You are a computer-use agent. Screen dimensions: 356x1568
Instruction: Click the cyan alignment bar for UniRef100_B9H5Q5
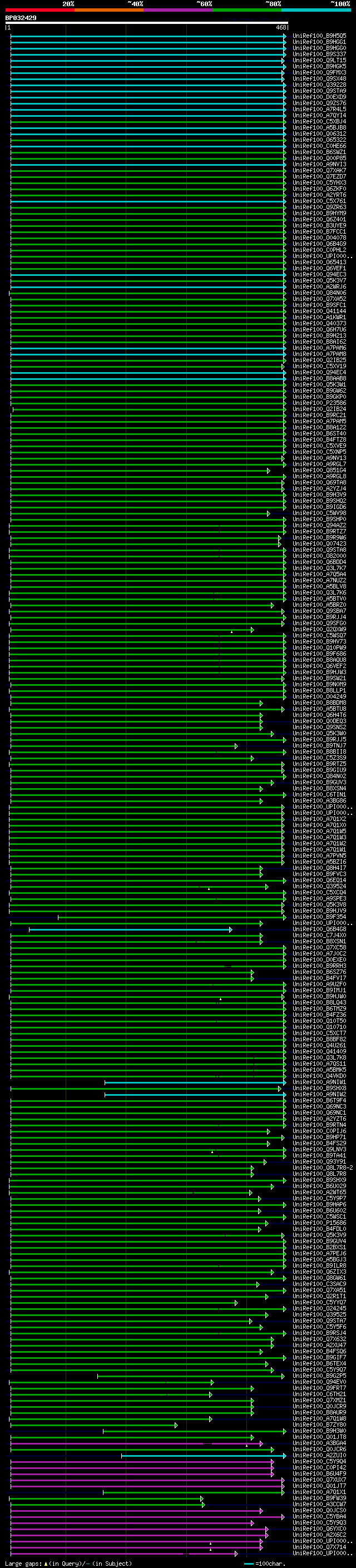pyautogui.click(x=148, y=36)
